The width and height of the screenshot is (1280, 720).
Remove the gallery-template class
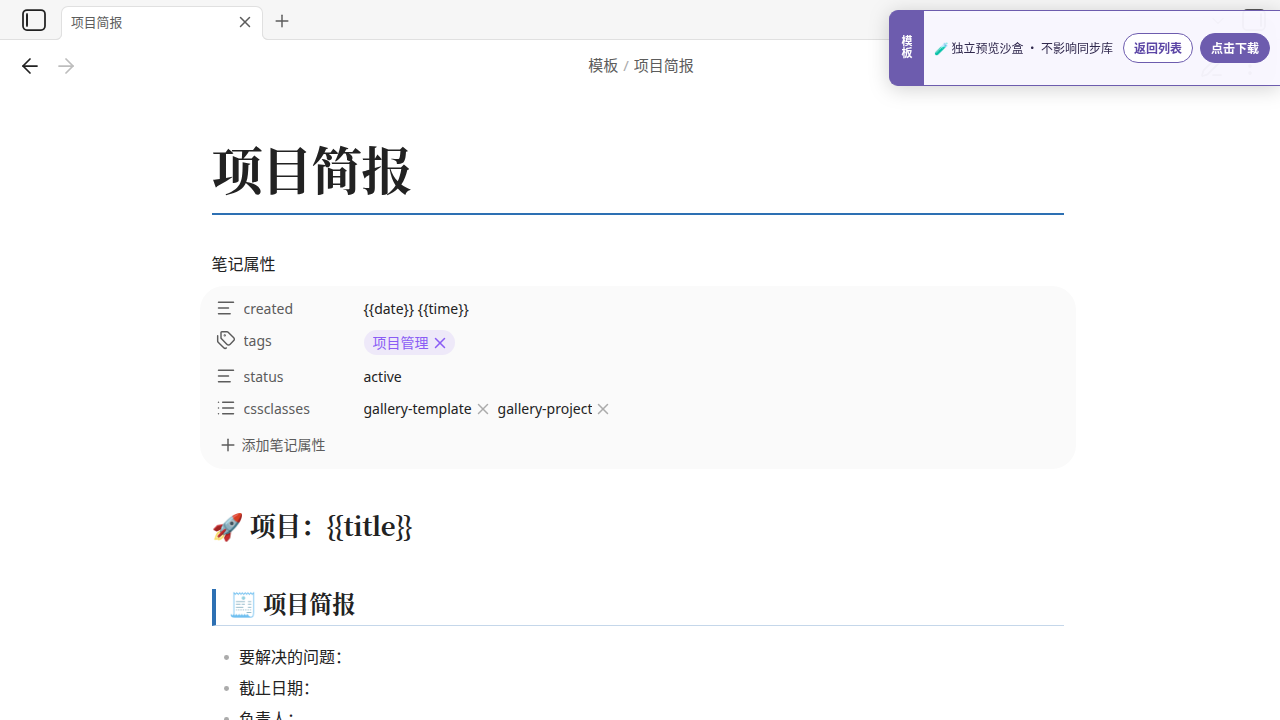pyautogui.click(x=483, y=409)
